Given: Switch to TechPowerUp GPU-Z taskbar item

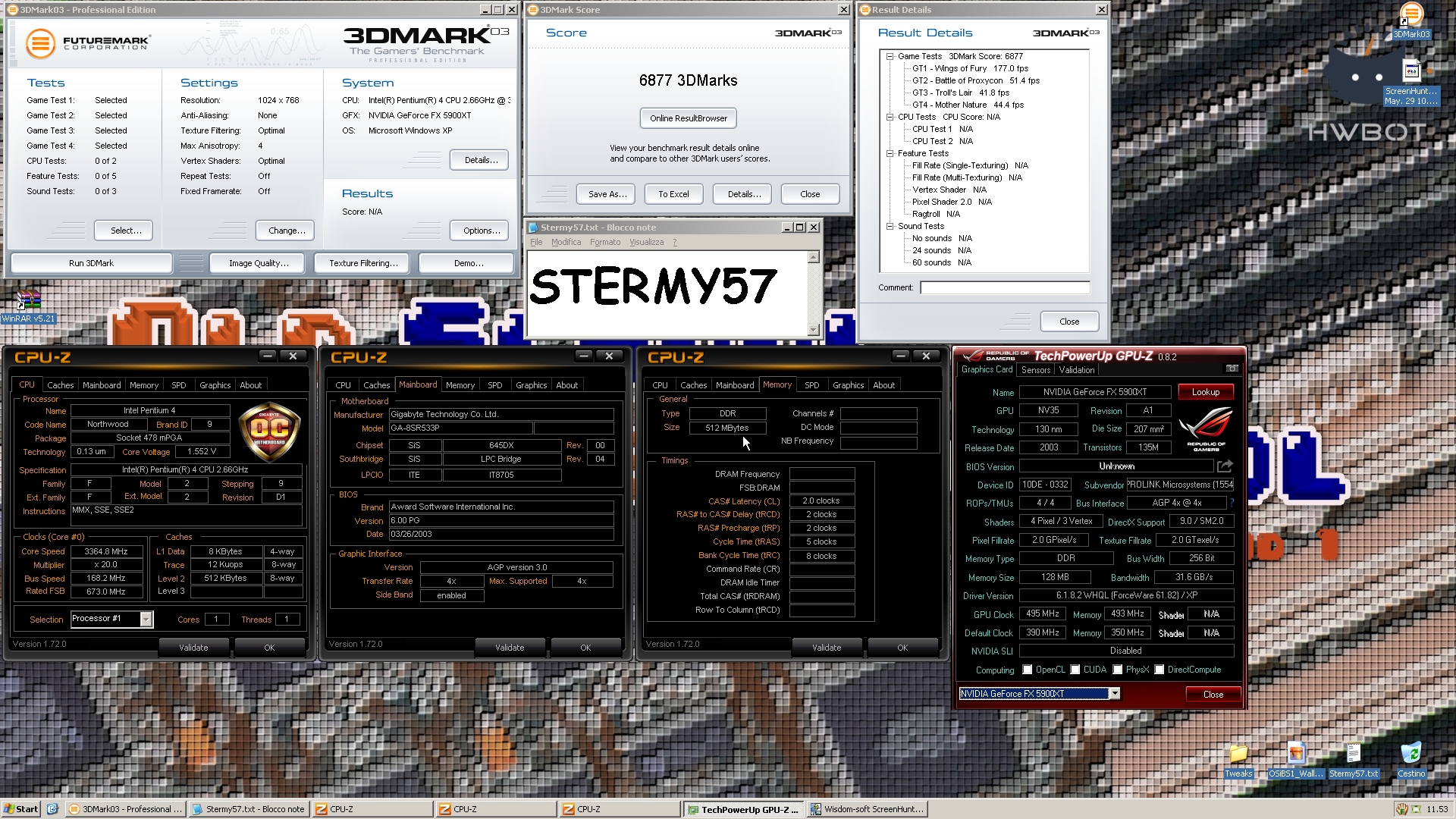Looking at the screenshot, I should [744, 809].
